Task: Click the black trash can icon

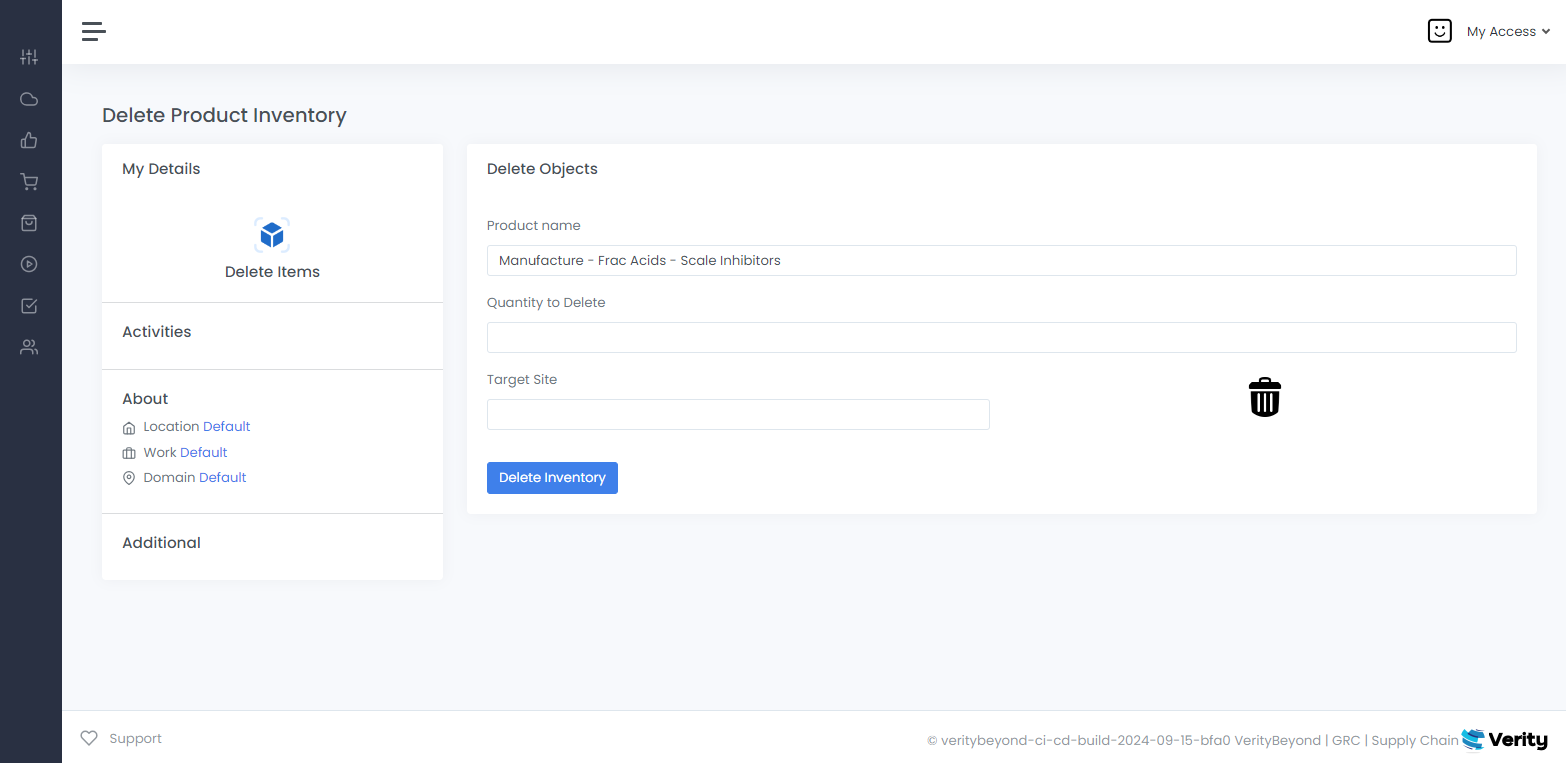Action: (1264, 397)
